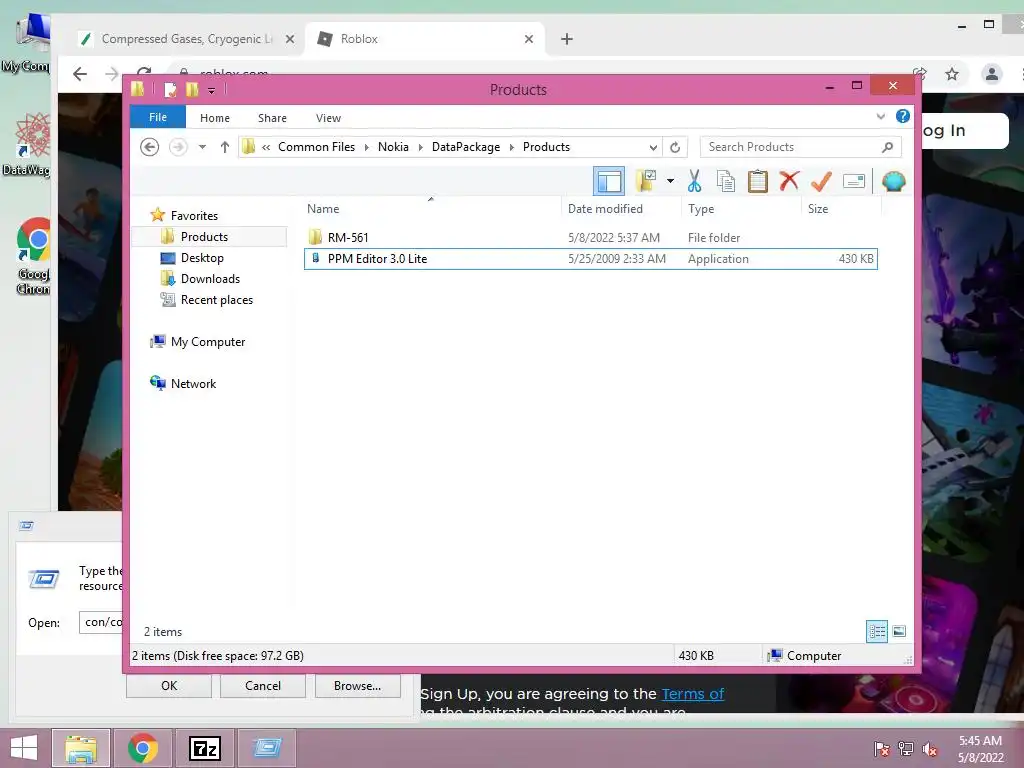This screenshot has height=768, width=1024.
Task: Open the address bar history dropdown
Action: click(653, 148)
